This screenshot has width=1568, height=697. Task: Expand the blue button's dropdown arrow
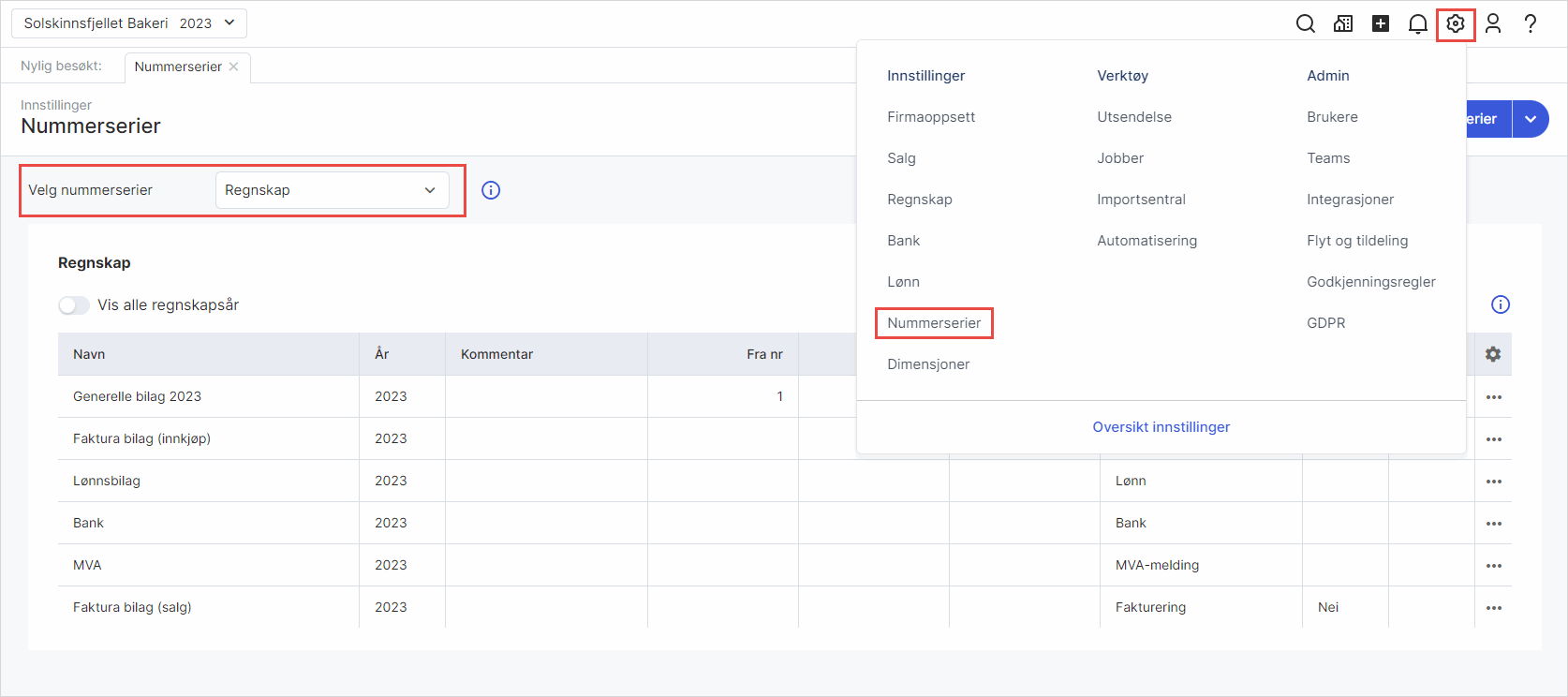[1531, 119]
